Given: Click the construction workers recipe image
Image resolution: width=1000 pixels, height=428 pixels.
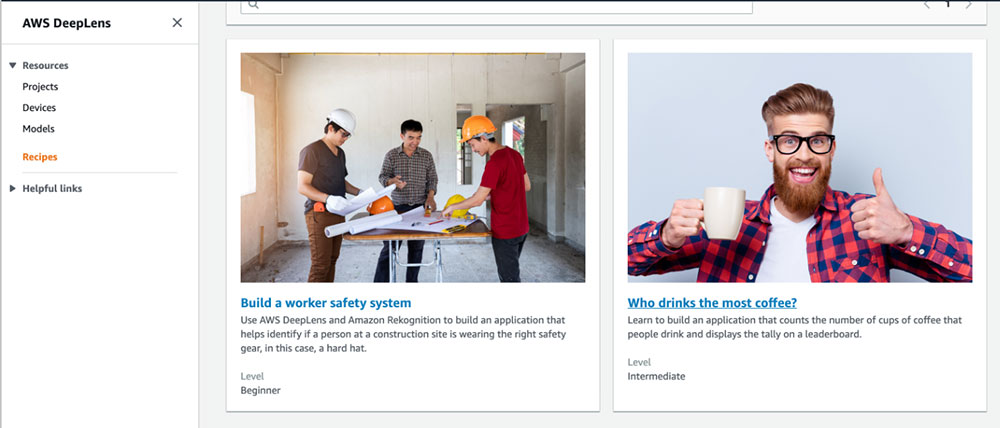Looking at the screenshot, I should coord(413,167).
